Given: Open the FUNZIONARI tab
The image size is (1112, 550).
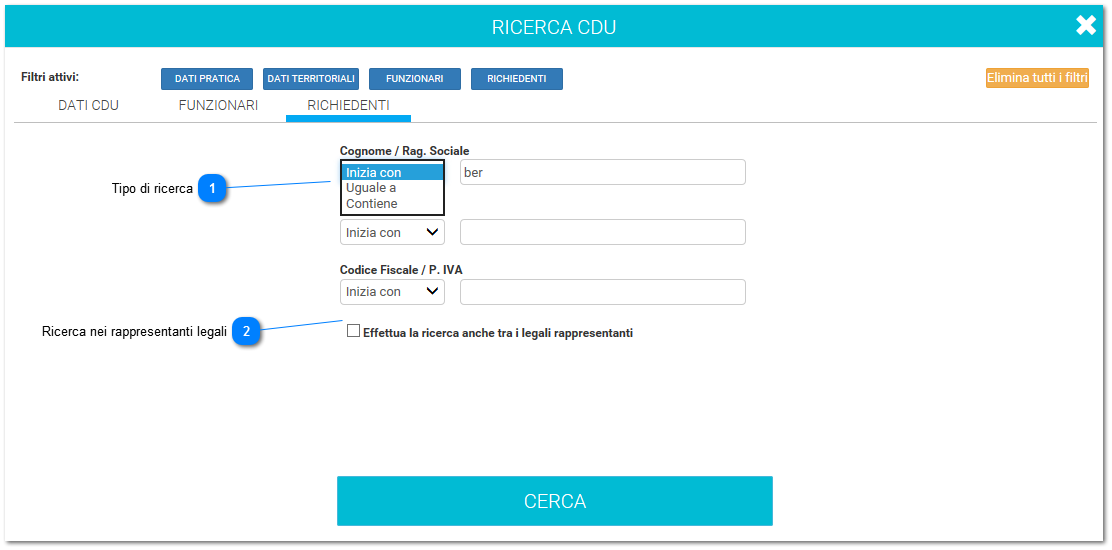Looking at the screenshot, I should click(218, 106).
